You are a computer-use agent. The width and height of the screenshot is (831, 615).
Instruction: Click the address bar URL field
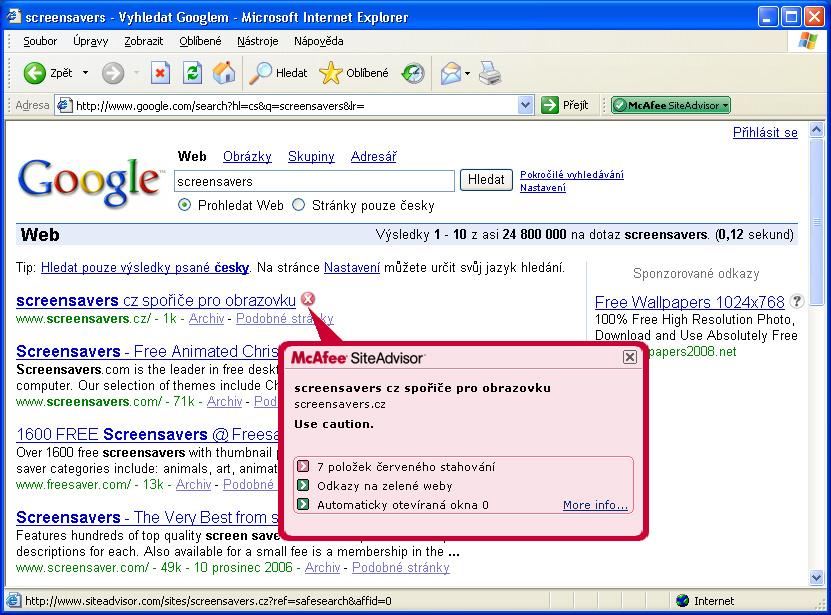(295, 105)
